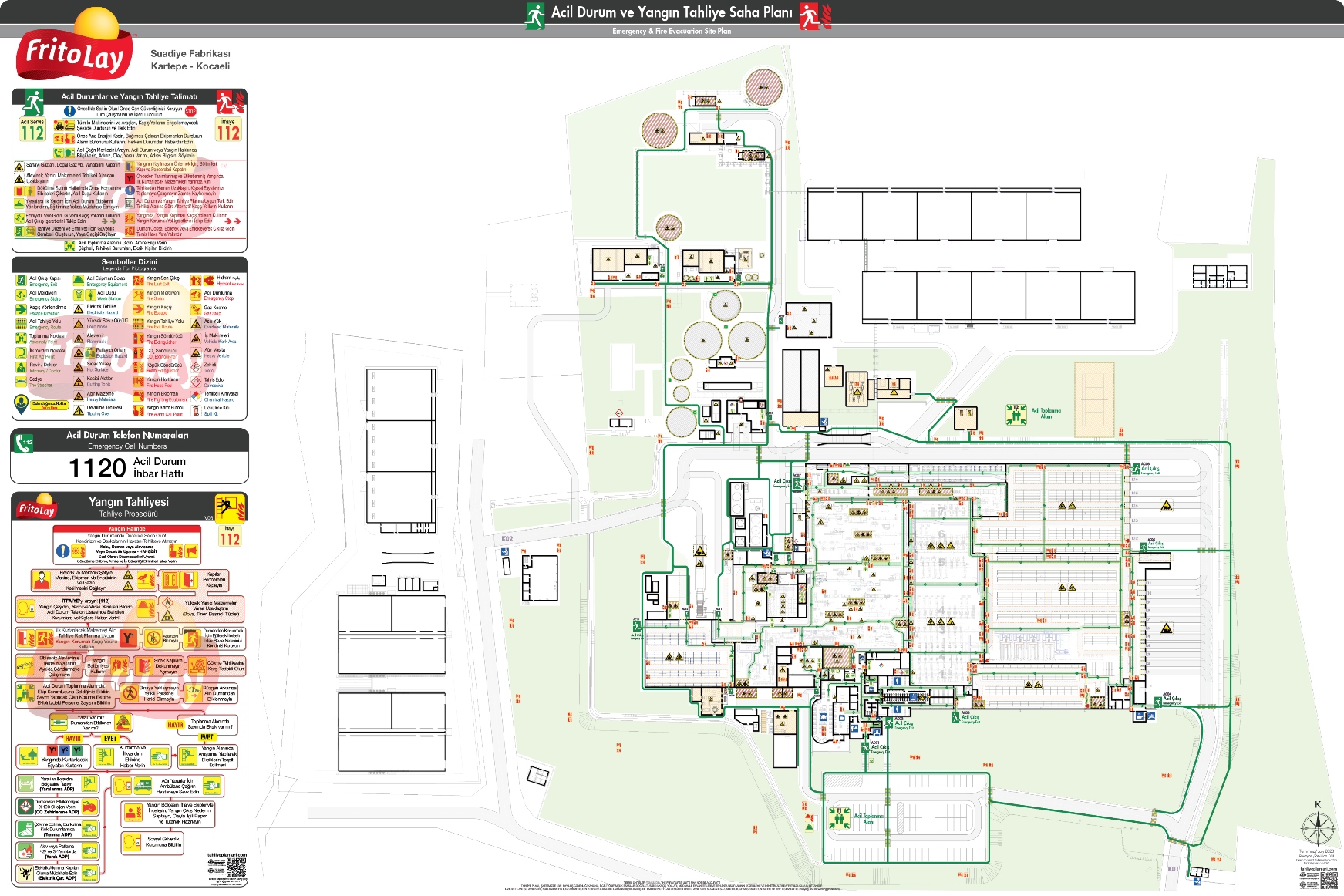Click the Frito Lay logo at top left
The height and width of the screenshot is (896, 1344).
[x=74, y=51]
